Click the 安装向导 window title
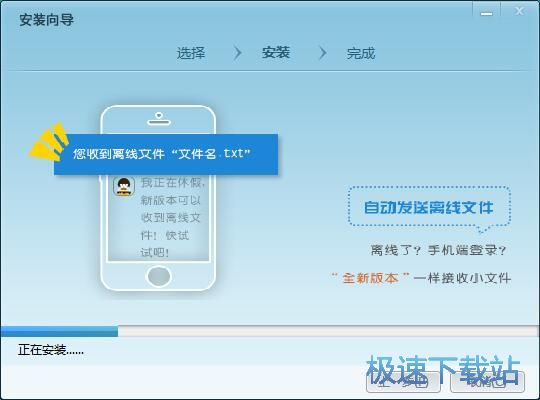 [46, 20]
